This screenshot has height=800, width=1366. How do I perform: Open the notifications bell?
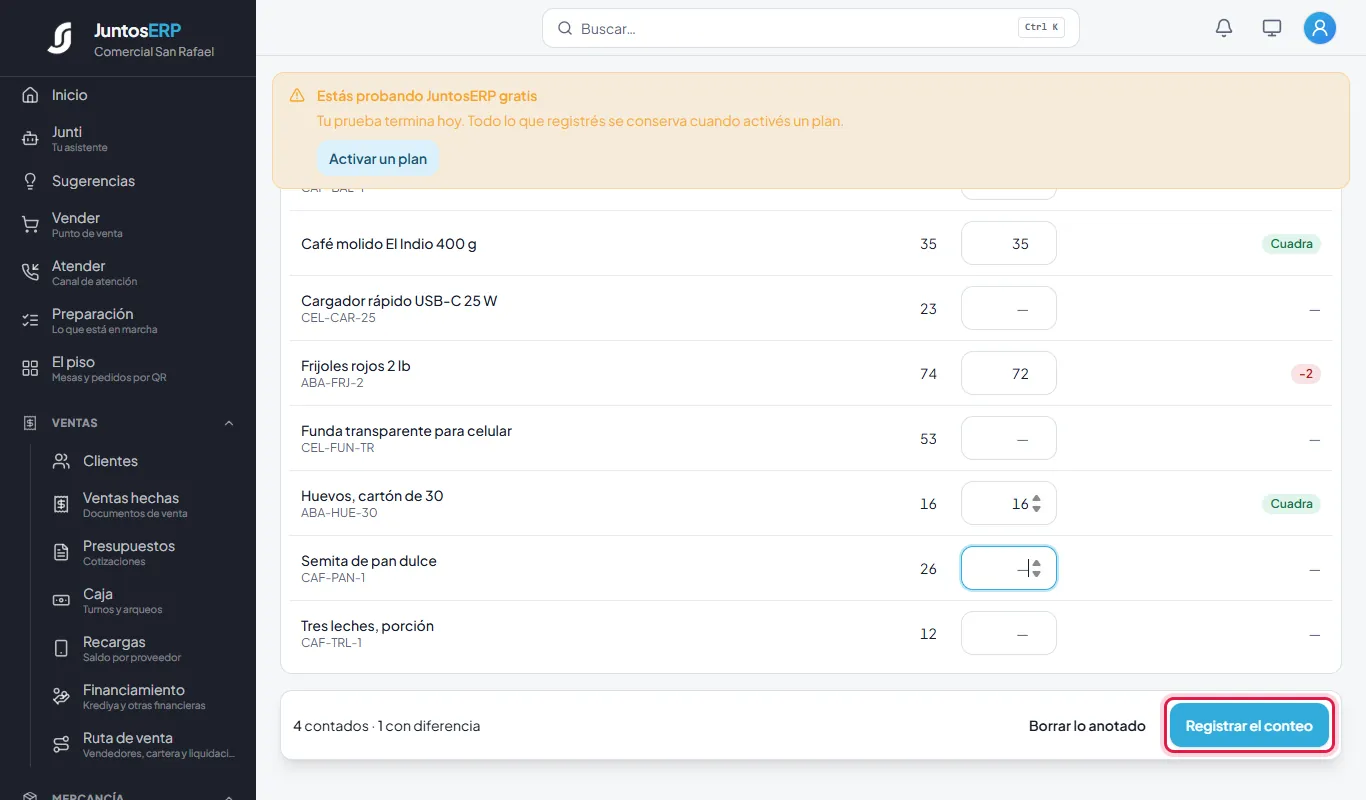[1224, 28]
